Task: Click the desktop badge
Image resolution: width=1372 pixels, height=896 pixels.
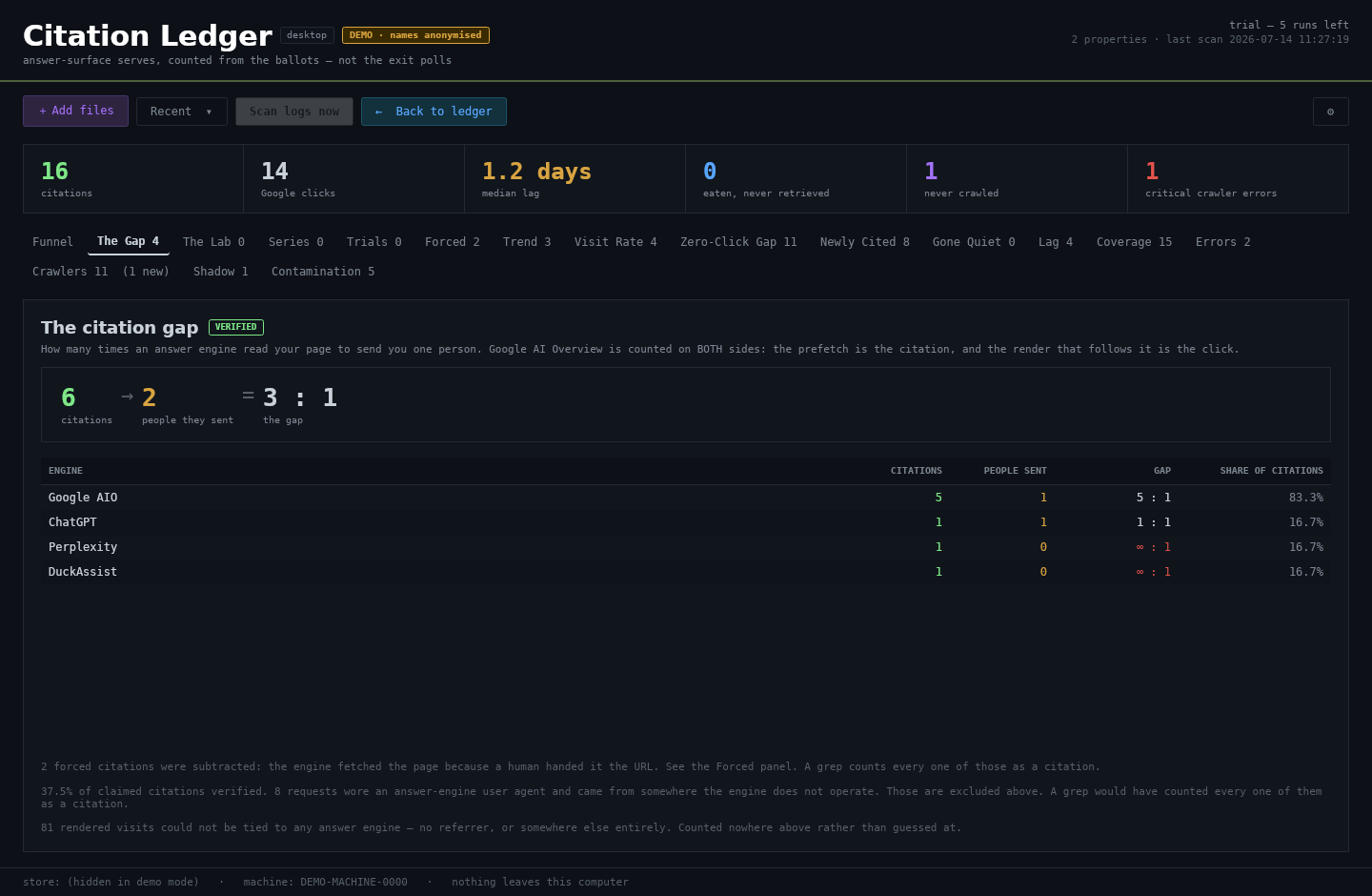Action: [307, 35]
